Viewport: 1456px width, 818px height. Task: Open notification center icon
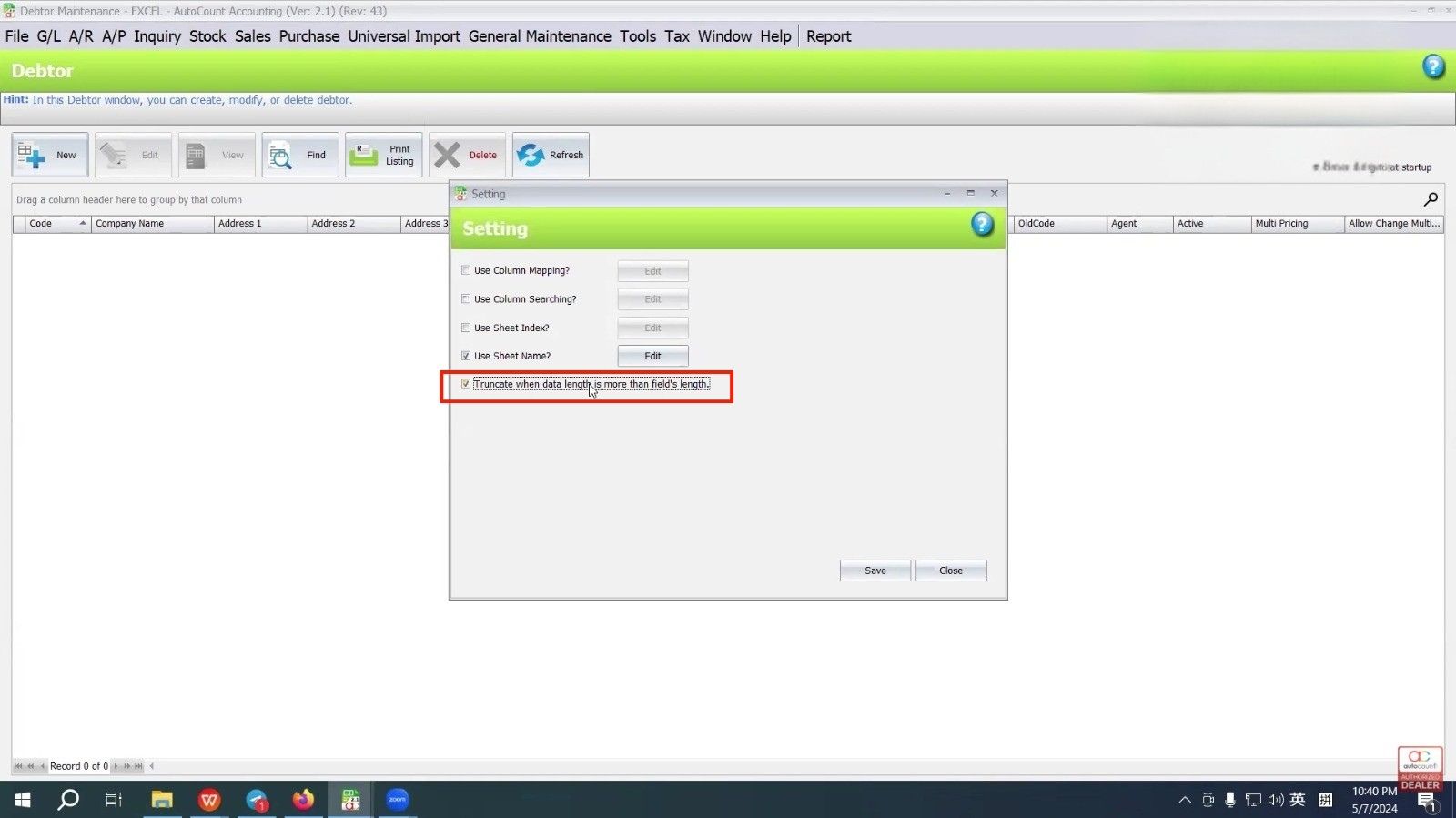pos(1427,801)
